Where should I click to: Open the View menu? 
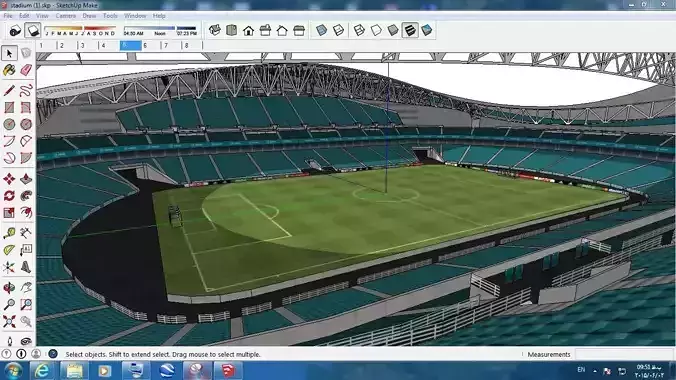pos(42,16)
